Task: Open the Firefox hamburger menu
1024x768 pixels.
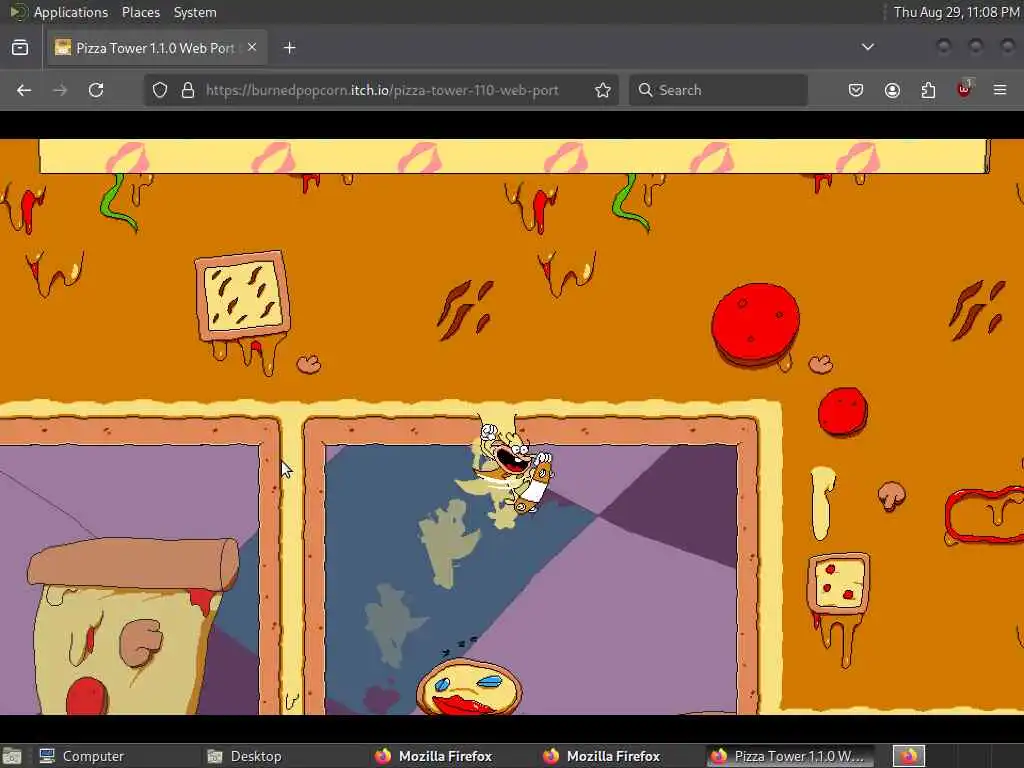Action: tap(1000, 90)
